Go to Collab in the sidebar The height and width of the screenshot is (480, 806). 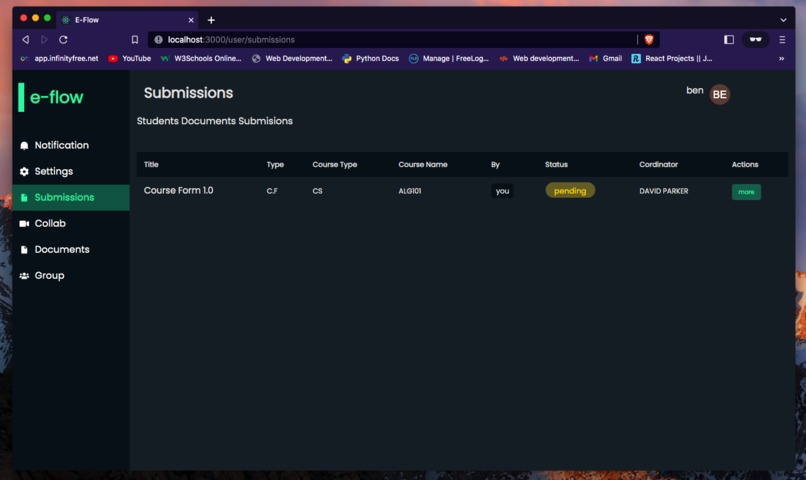(x=71, y=224)
